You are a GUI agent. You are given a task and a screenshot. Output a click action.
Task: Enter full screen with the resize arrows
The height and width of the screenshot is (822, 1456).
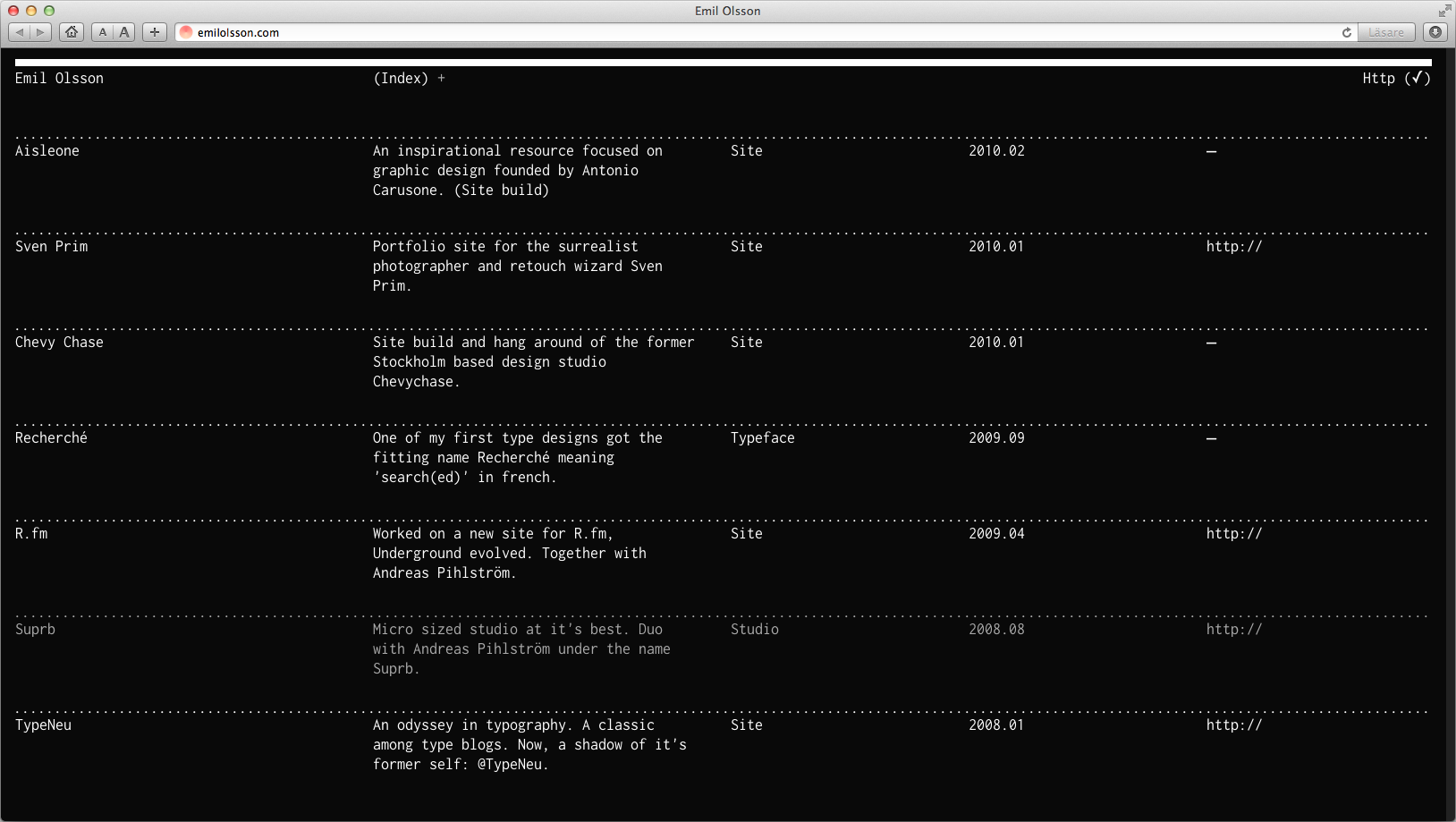[x=1444, y=11]
